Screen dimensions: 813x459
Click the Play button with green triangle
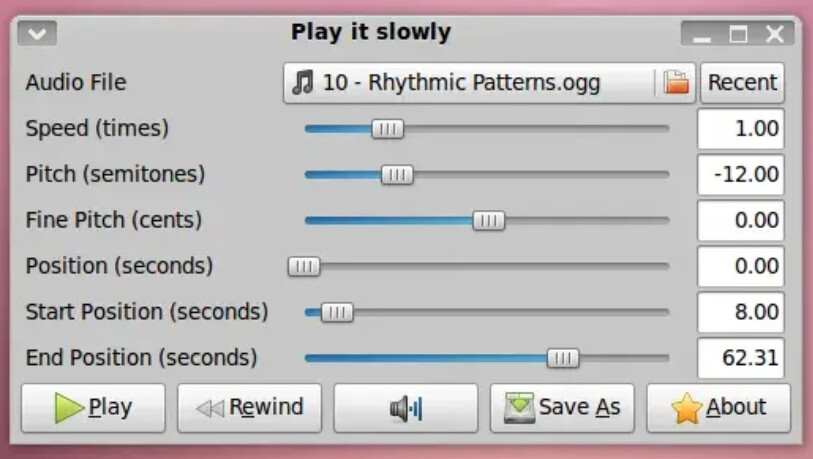(x=93, y=408)
